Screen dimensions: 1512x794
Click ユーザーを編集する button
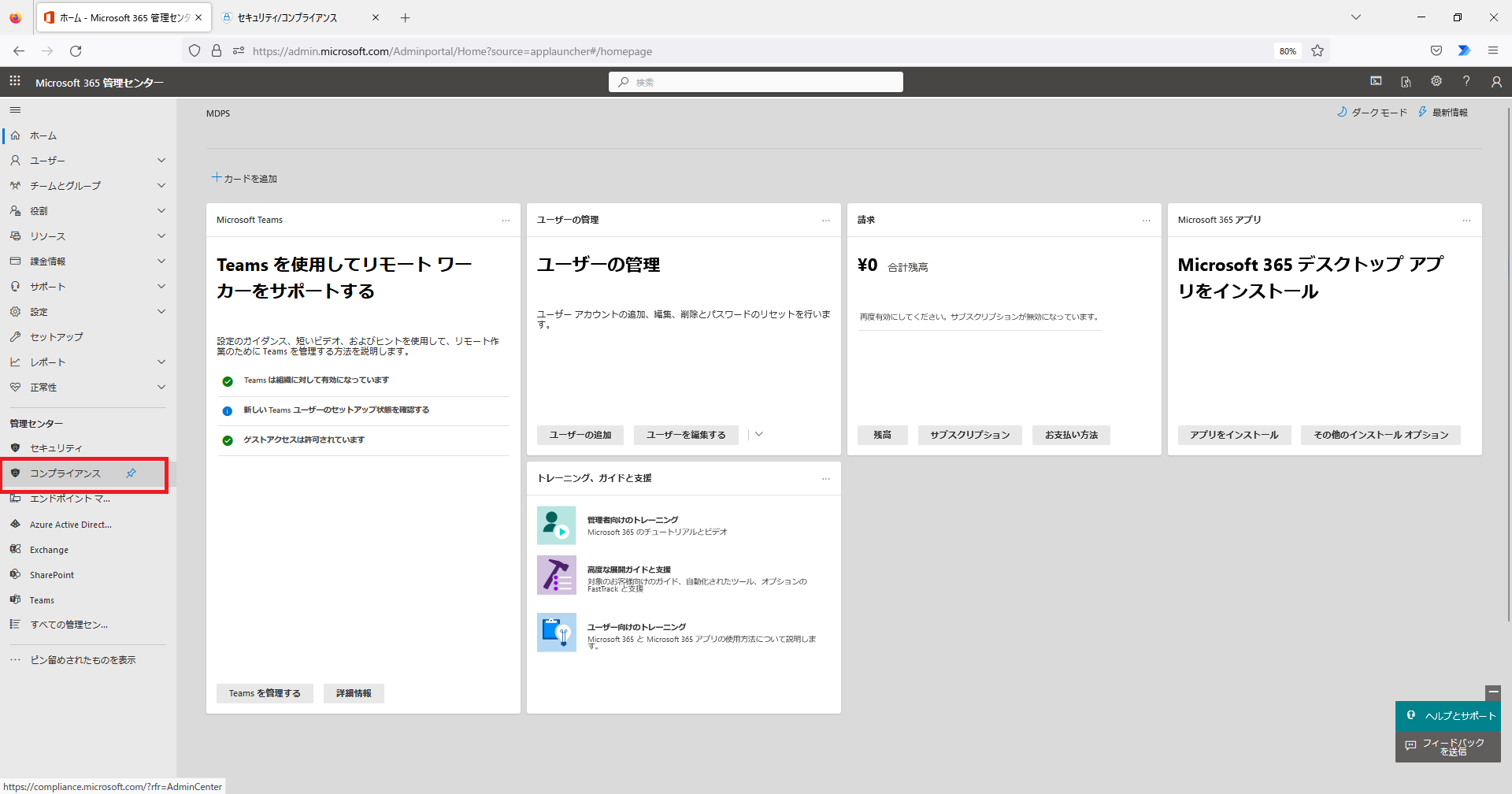(686, 435)
